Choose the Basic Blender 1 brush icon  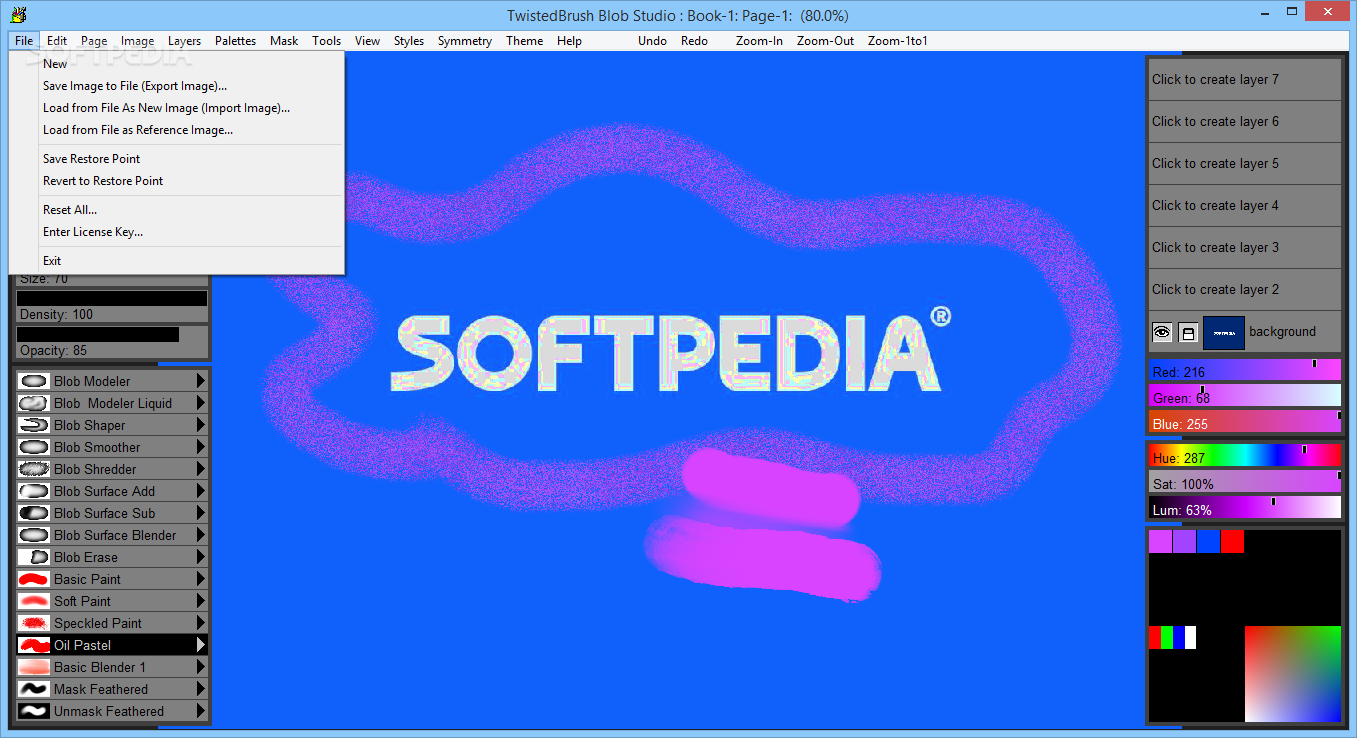(x=34, y=667)
